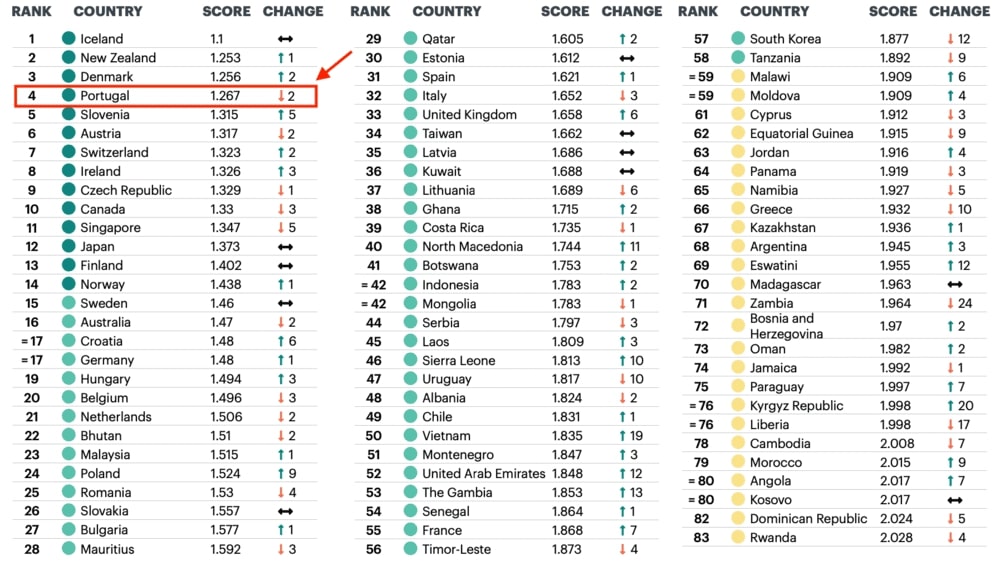Click the COUNTRY header above Iceland
The height and width of the screenshot is (561, 1000).
tap(108, 12)
